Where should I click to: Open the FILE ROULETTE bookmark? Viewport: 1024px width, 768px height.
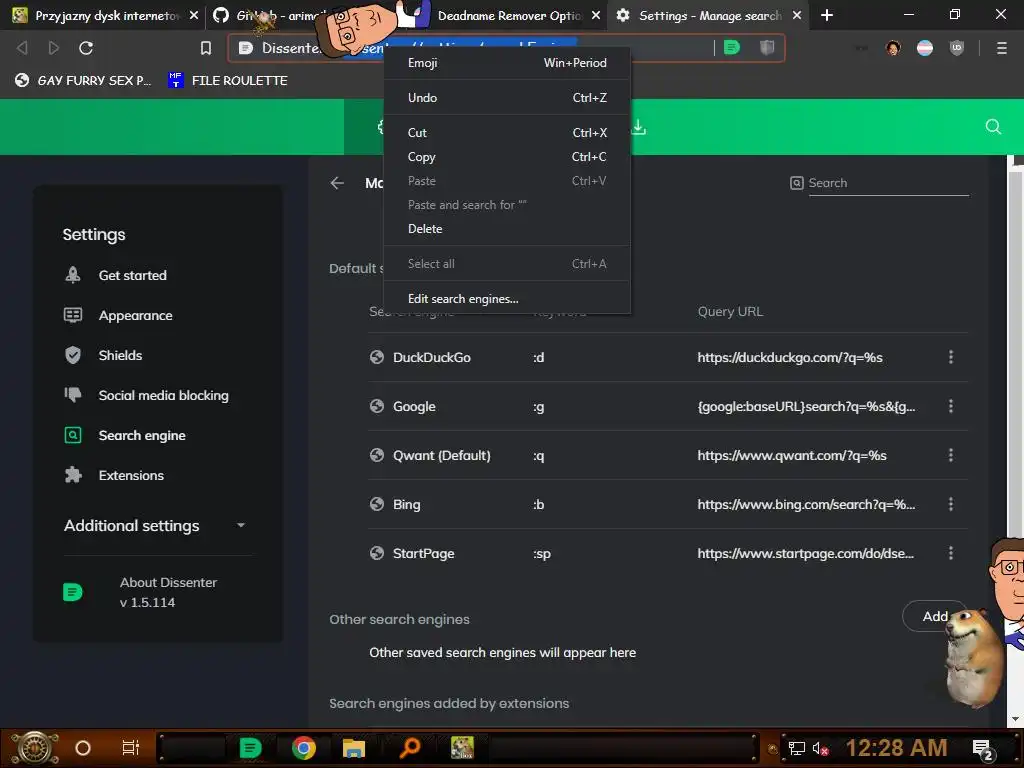click(x=228, y=80)
